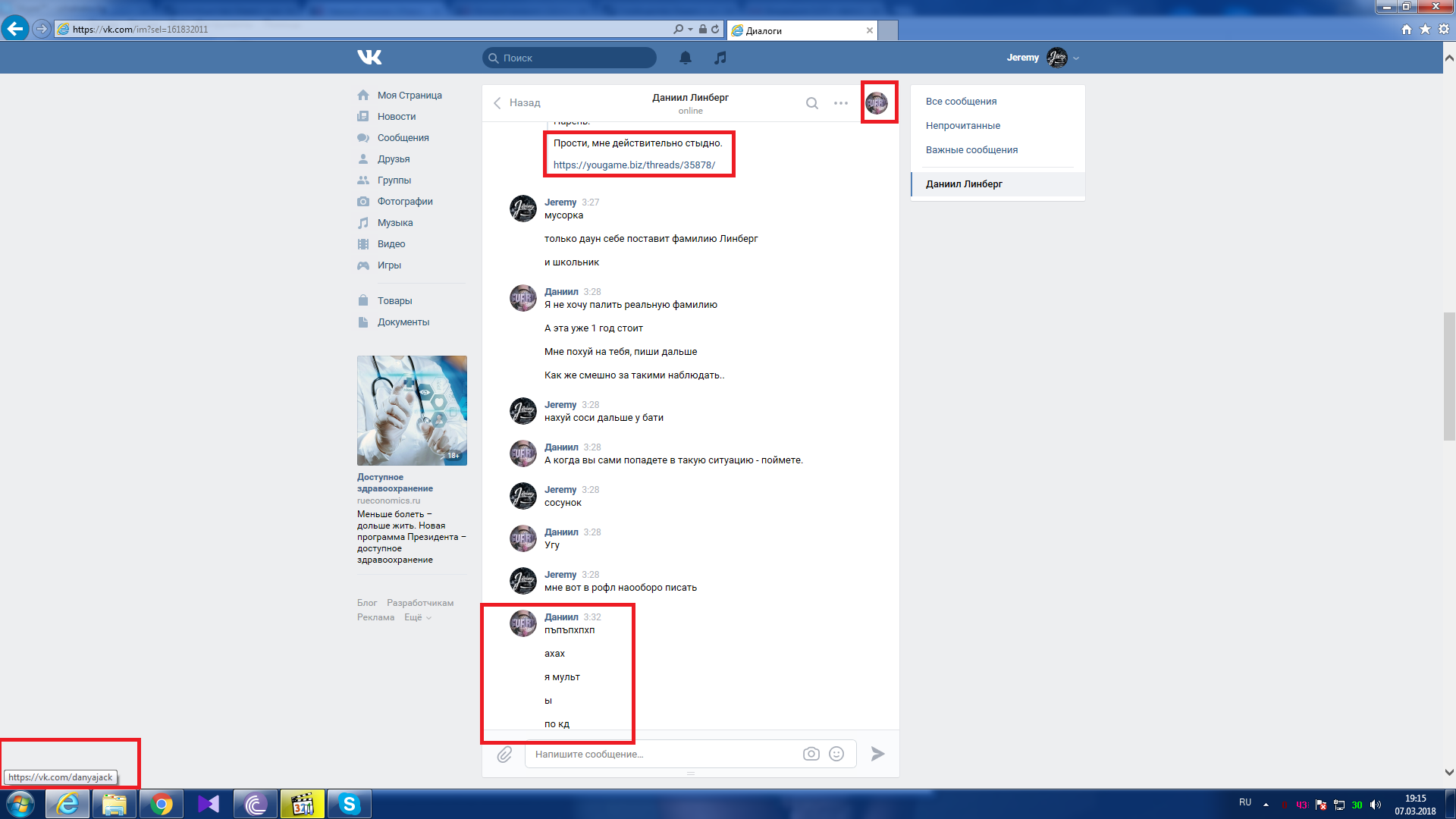Viewport: 1456px width, 819px height.
Task: Click the healthcare ad thumbnail image
Action: coord(412,410)
